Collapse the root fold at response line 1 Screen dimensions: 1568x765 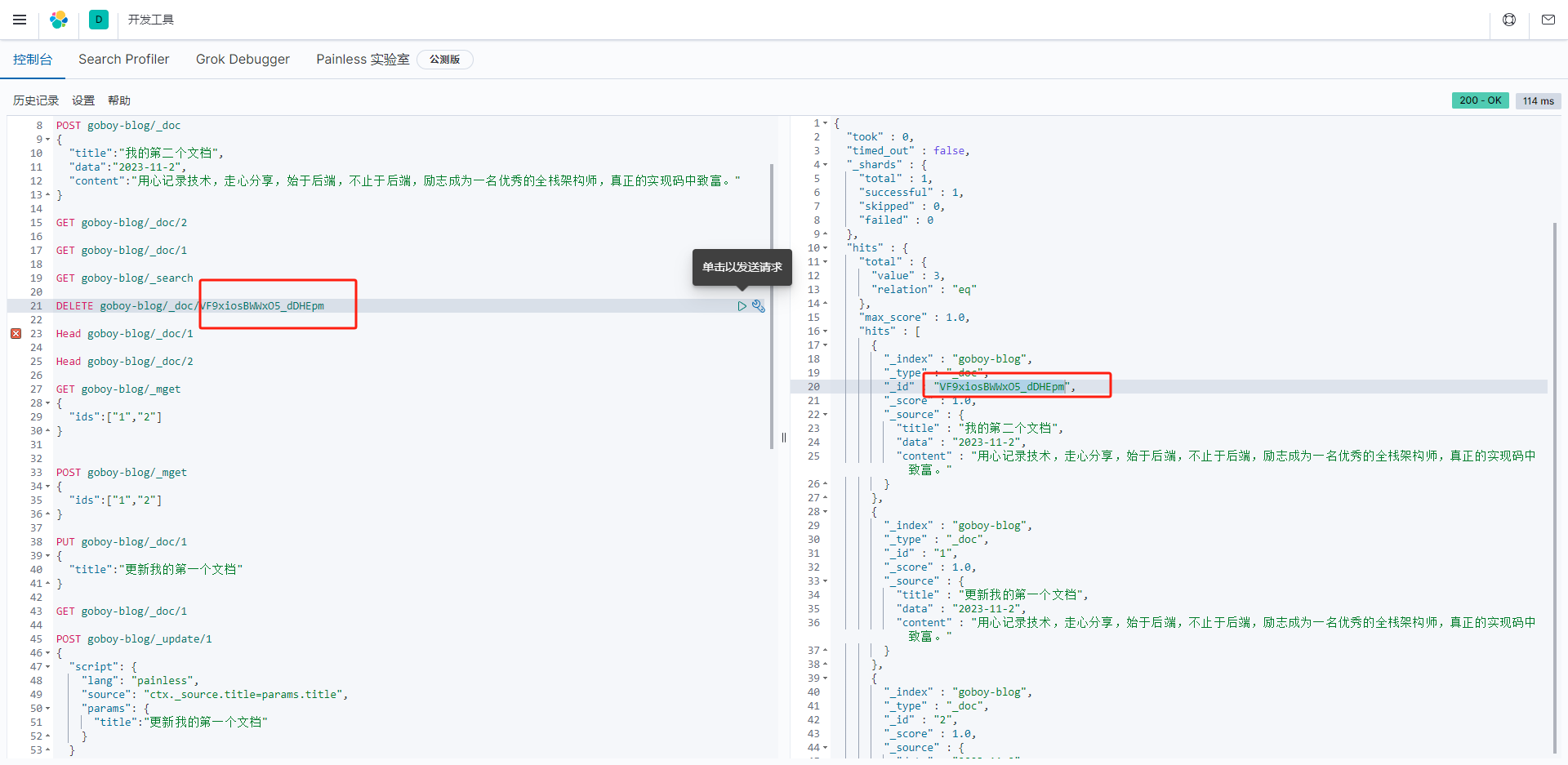[x=825, y=123]
